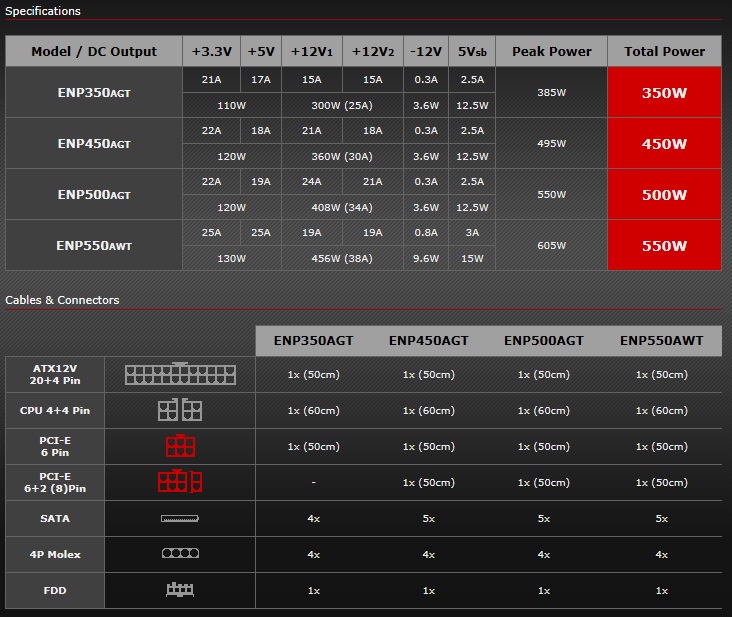Click the 110W combined output value
The image size is (732, 617).
[232, 105]
